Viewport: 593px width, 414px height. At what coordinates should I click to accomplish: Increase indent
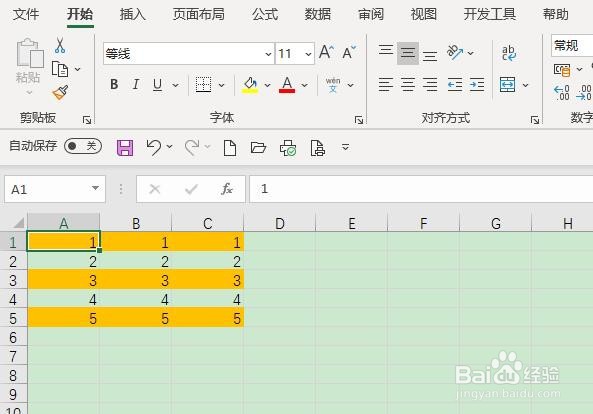[x=477, y=84]
